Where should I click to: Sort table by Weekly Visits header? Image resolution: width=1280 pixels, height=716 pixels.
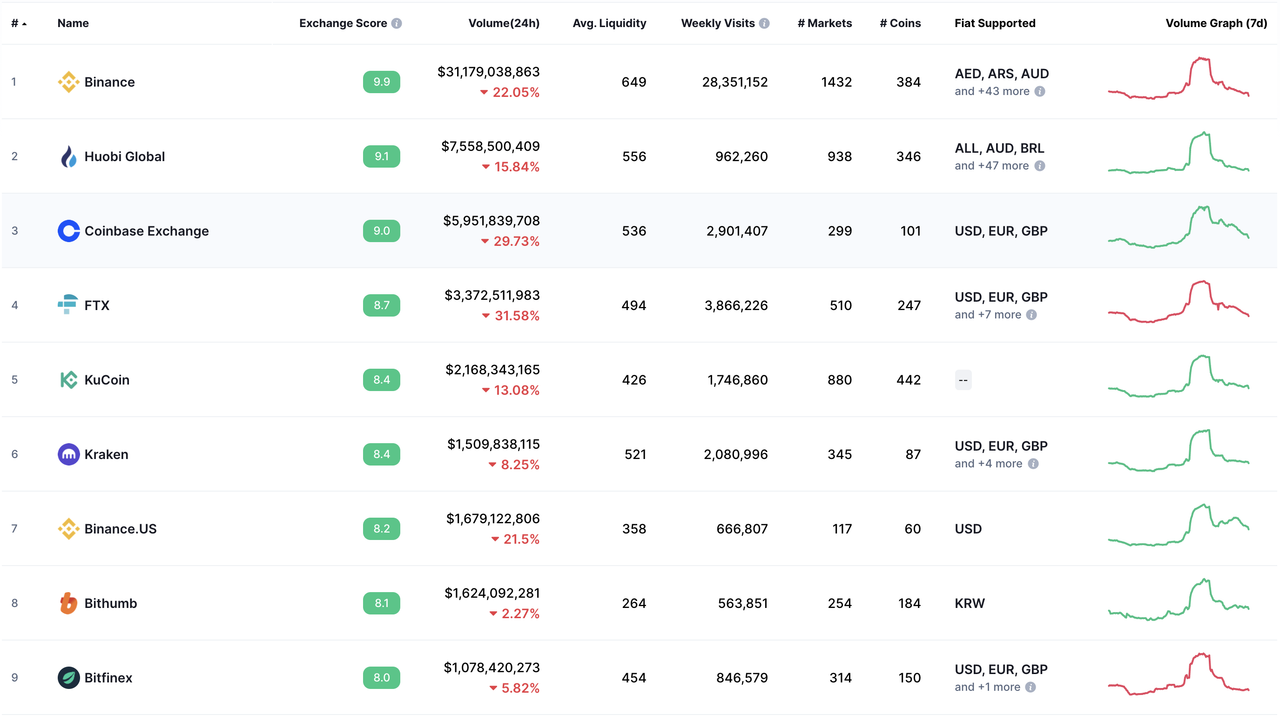click(x=718, y=23)
